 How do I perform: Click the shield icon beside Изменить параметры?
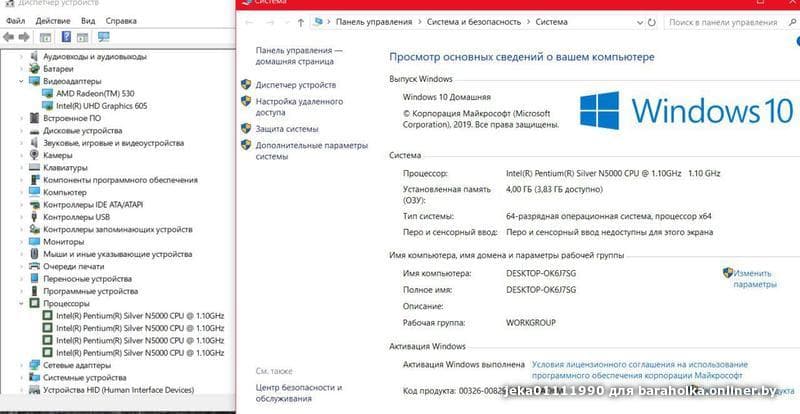(x=728, y=273)
